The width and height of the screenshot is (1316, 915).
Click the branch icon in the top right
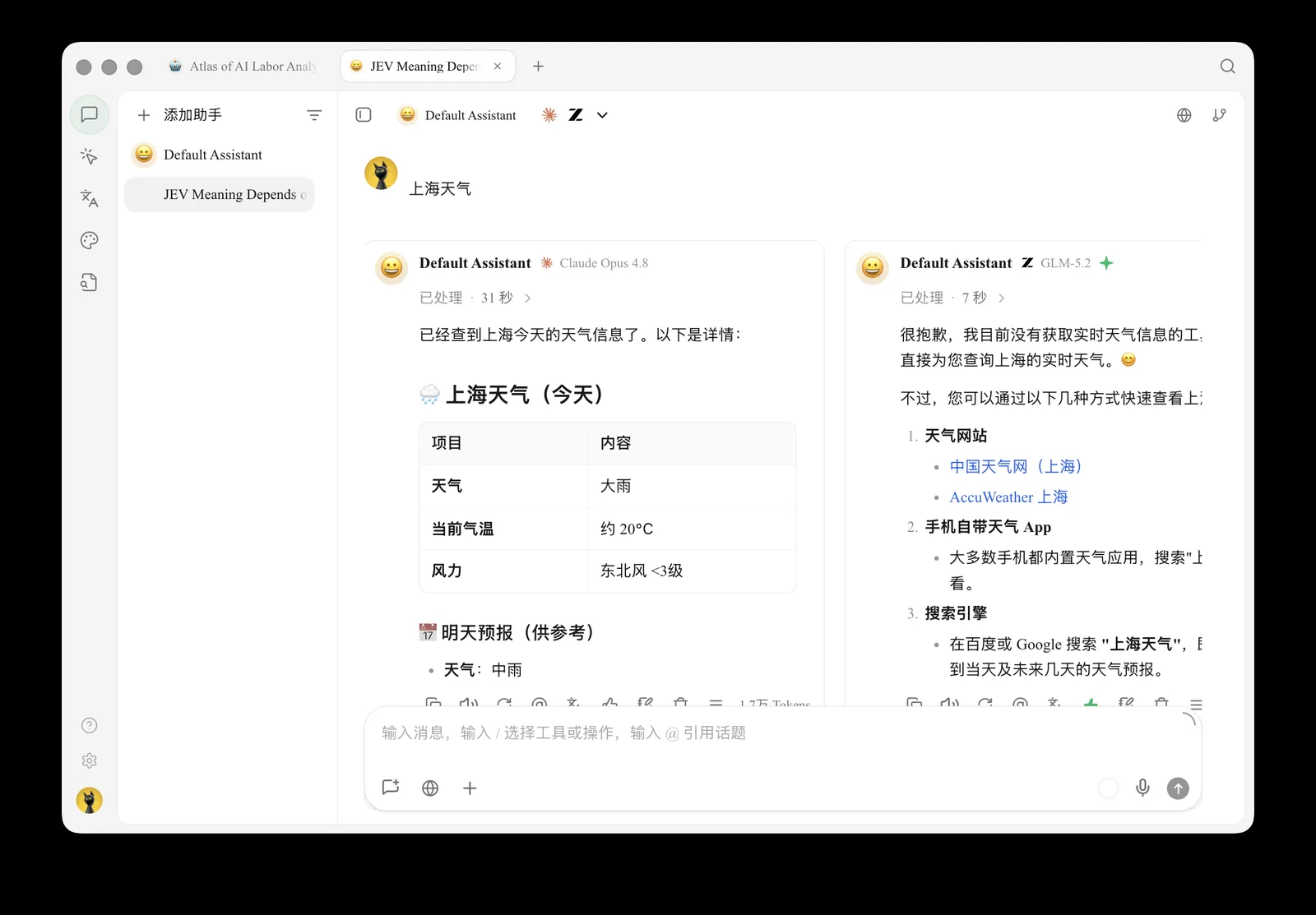(1219, 115)
